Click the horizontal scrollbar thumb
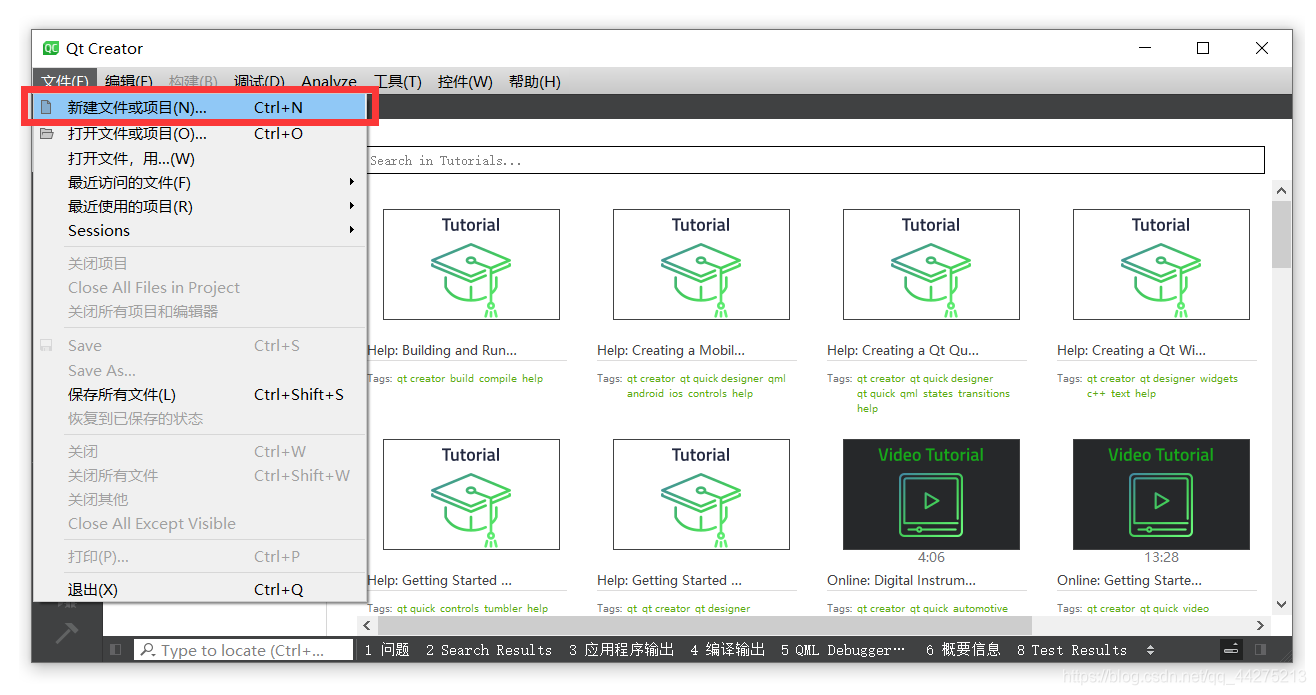The height and width of the screenshot is (695, 1316). click(x=704, y=625)
